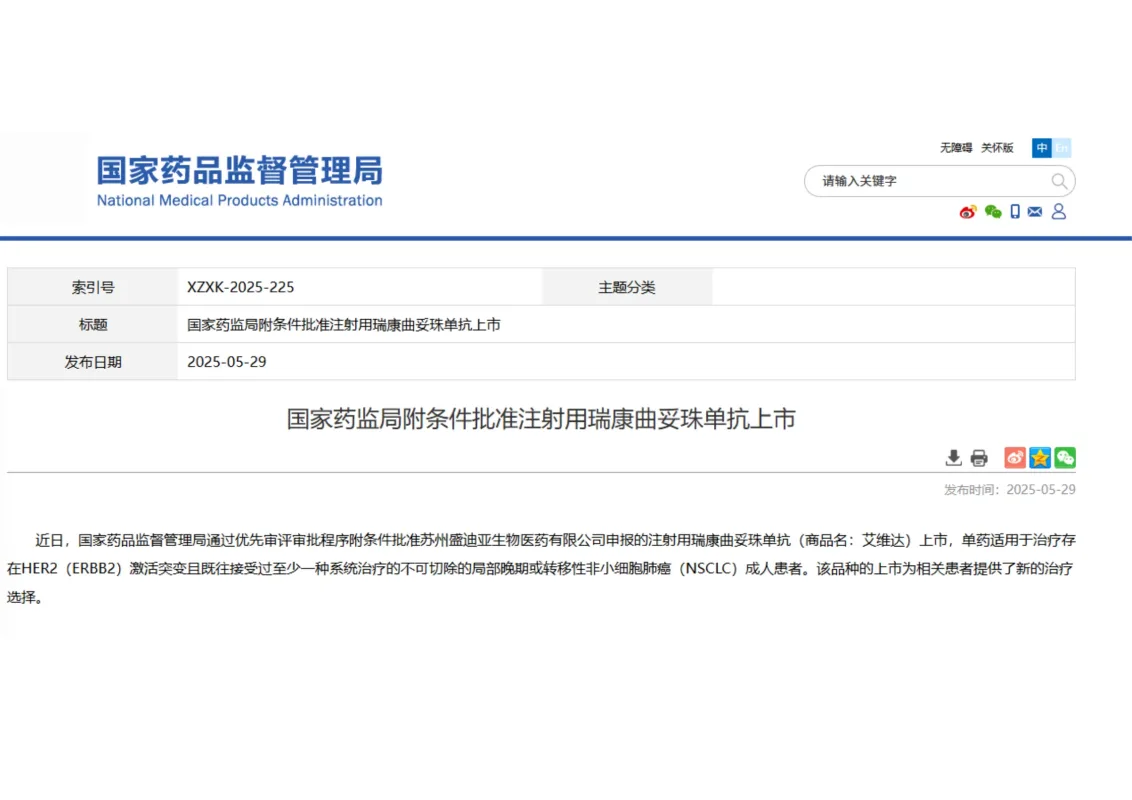Click the 国家药品监督管理局 logo

[239, 180]
